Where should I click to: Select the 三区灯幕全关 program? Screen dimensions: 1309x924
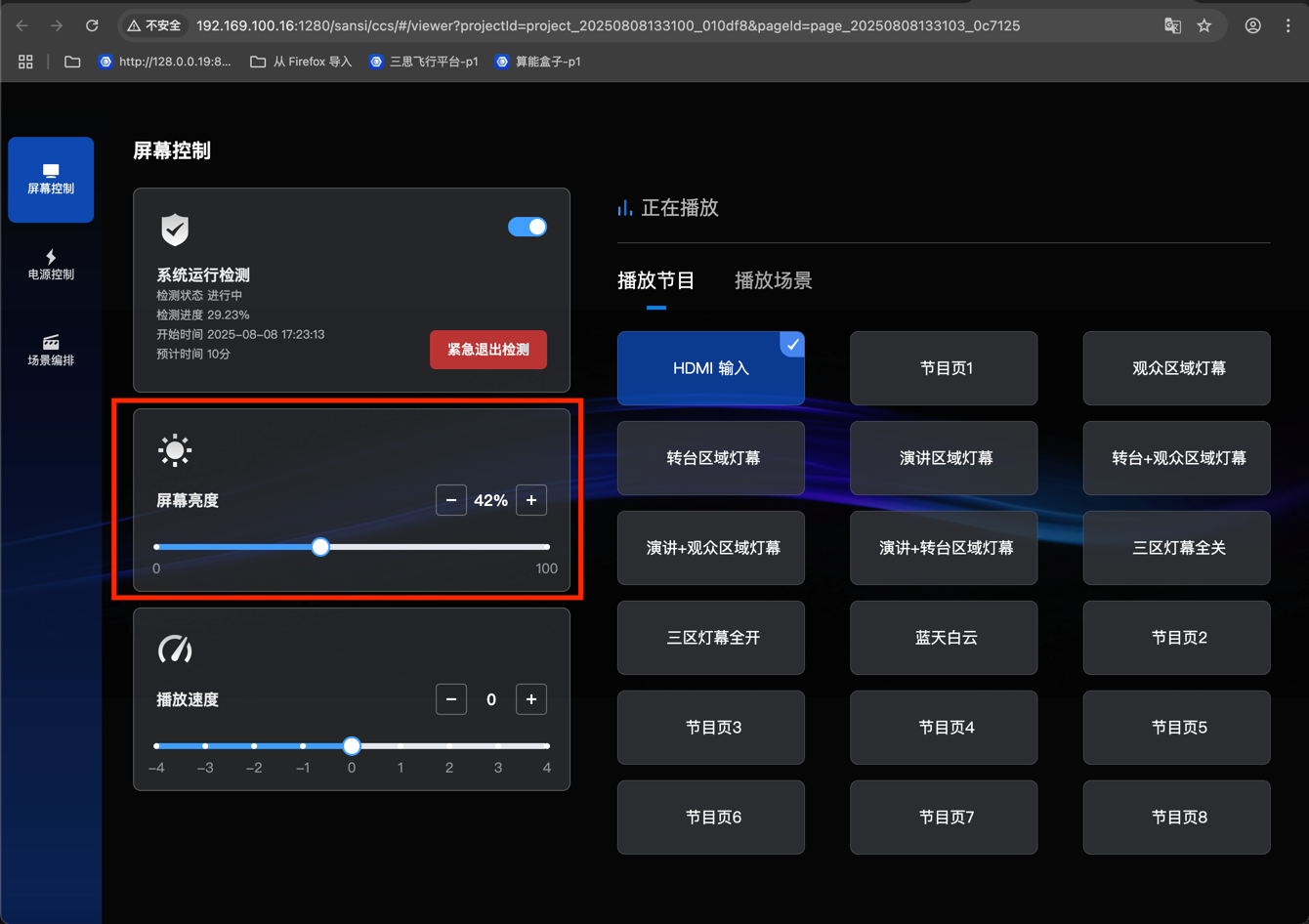click(1177, 548)
